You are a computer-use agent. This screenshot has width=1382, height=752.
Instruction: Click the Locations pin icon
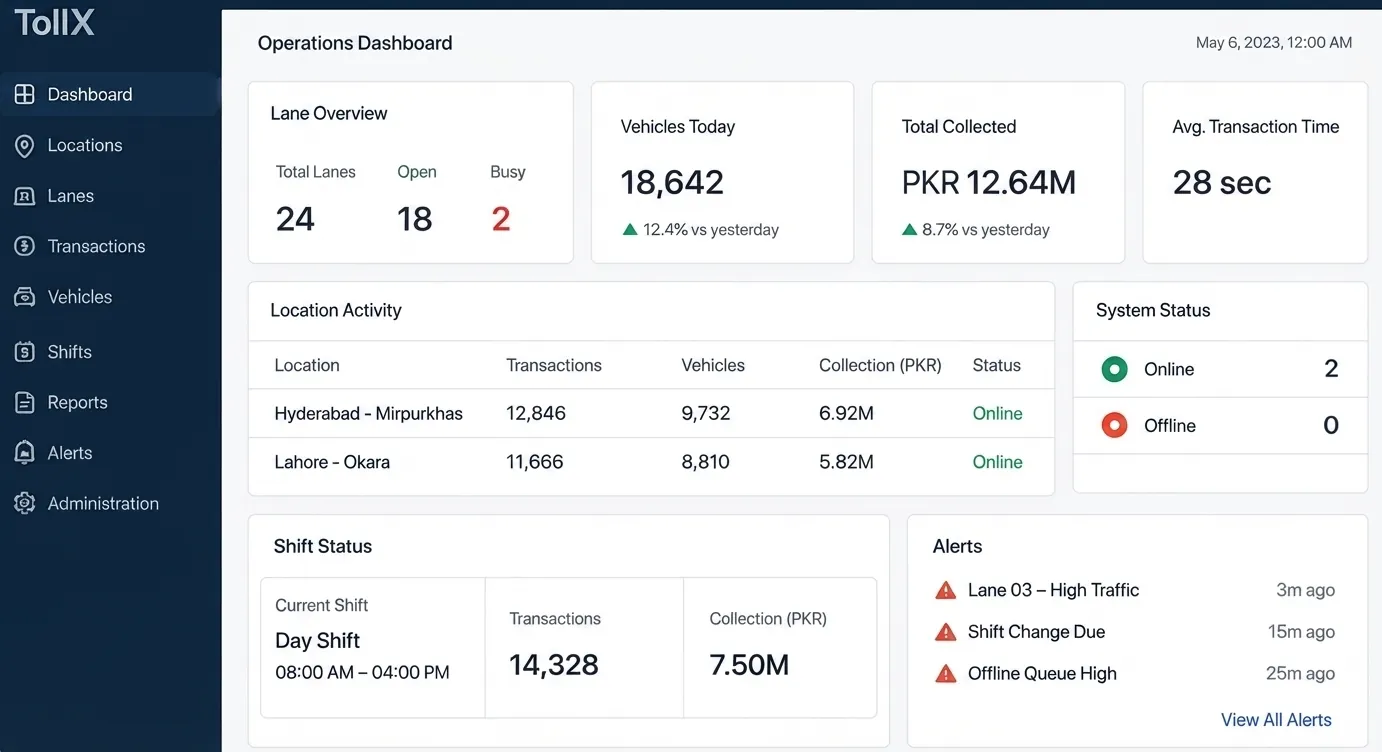[25, 146]
